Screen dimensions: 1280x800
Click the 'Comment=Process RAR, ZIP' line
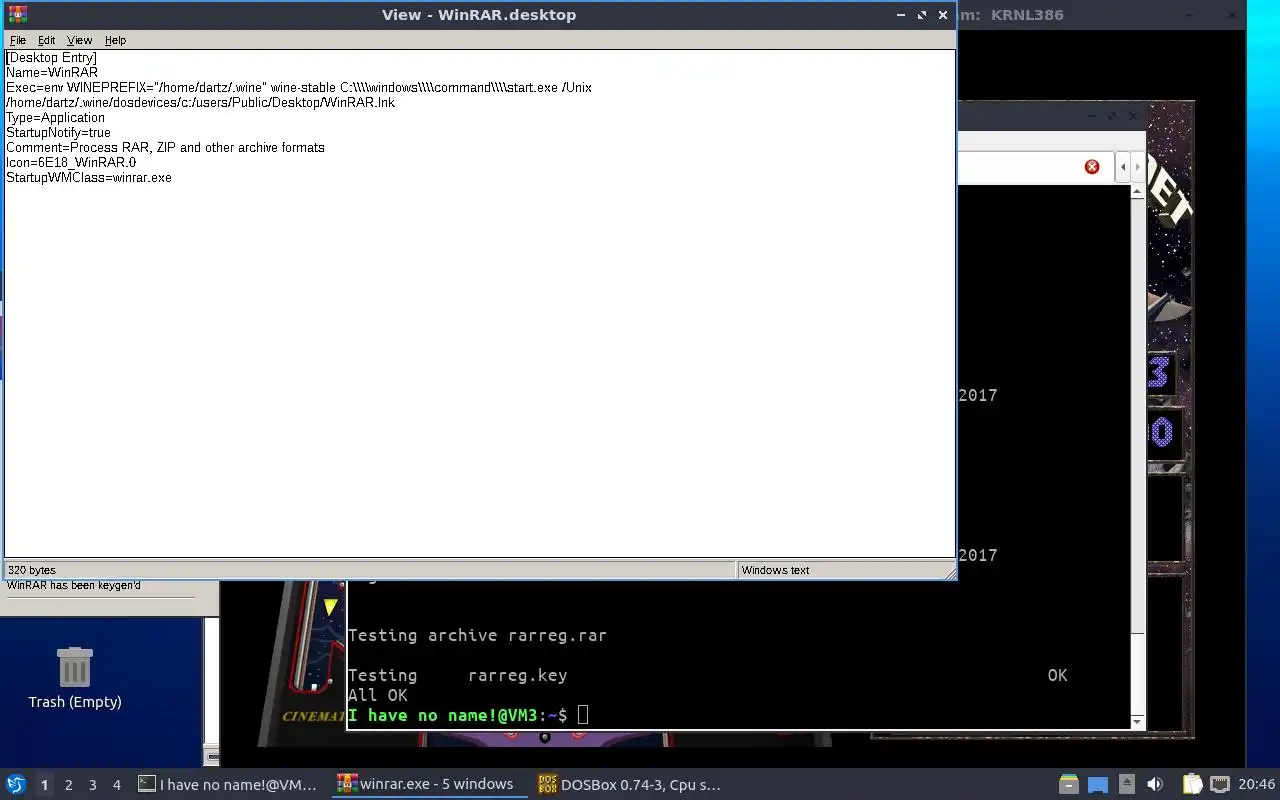(x=165, y=148)
